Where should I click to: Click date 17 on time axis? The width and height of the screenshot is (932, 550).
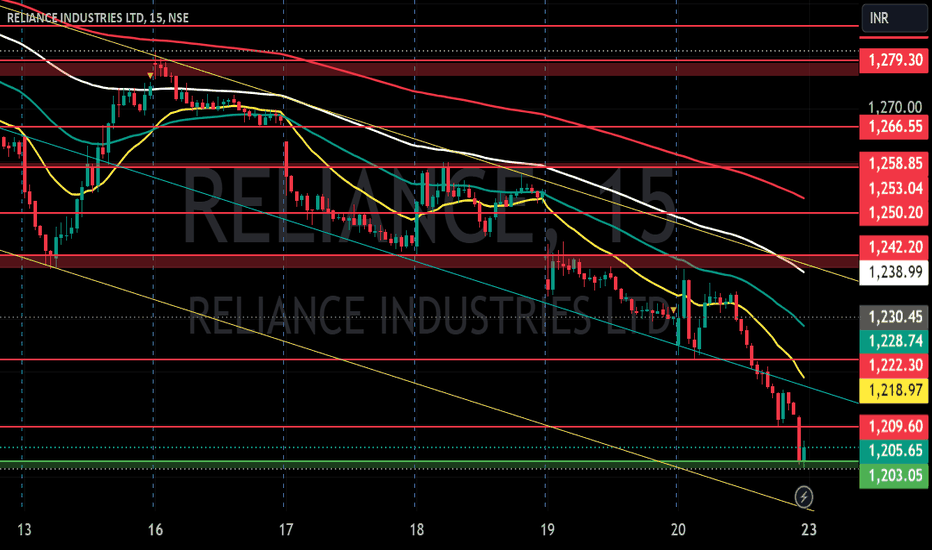pyautogui.click(x=286, y=529)
